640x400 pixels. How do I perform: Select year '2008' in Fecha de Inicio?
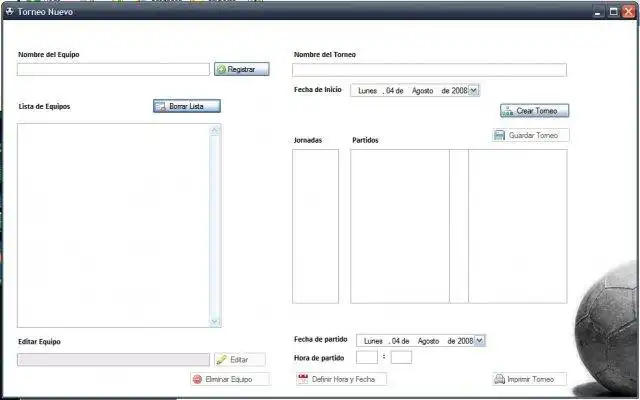(459, 91)
